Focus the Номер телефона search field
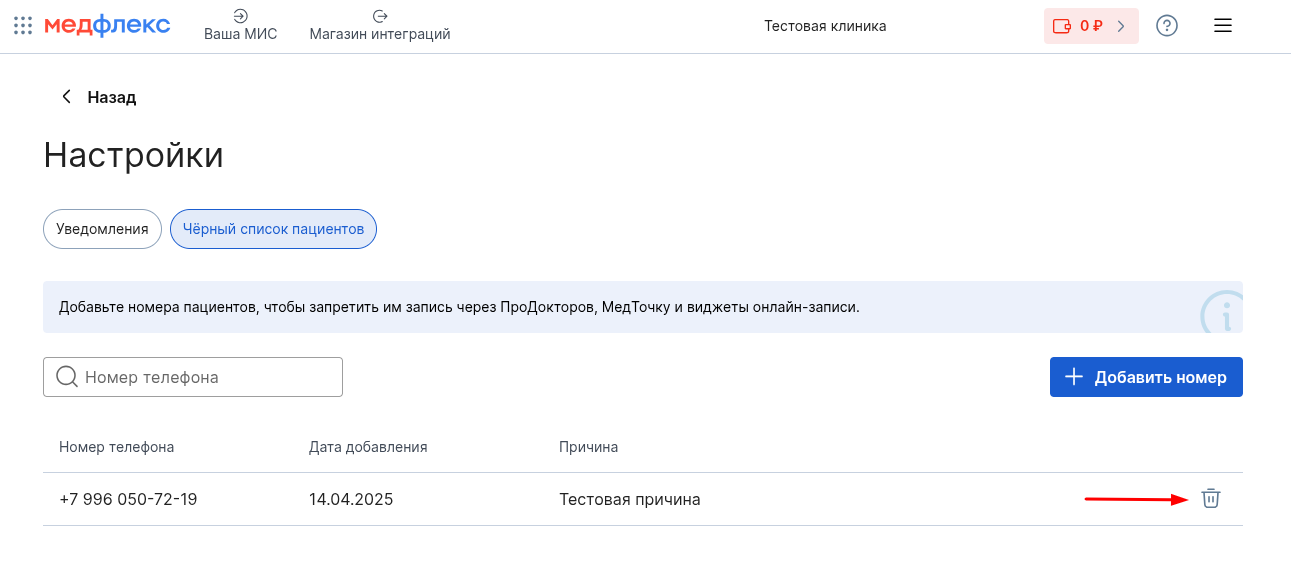The image size is (1291, 587). tap(193, 377)
